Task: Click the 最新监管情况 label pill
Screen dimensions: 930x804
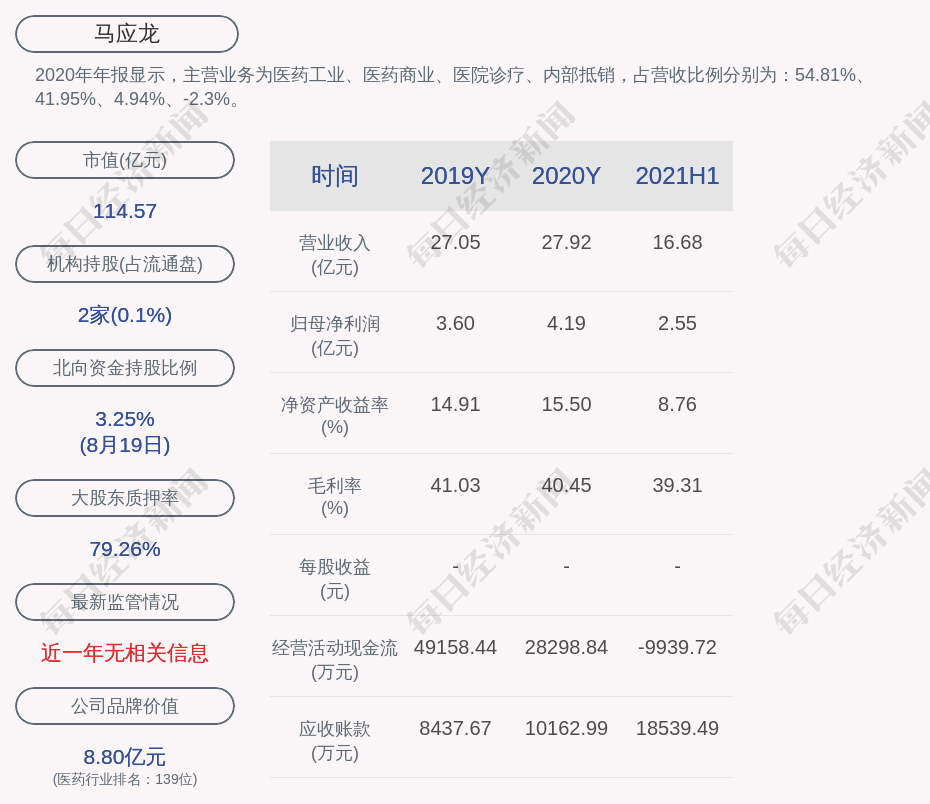Action: 125,602
